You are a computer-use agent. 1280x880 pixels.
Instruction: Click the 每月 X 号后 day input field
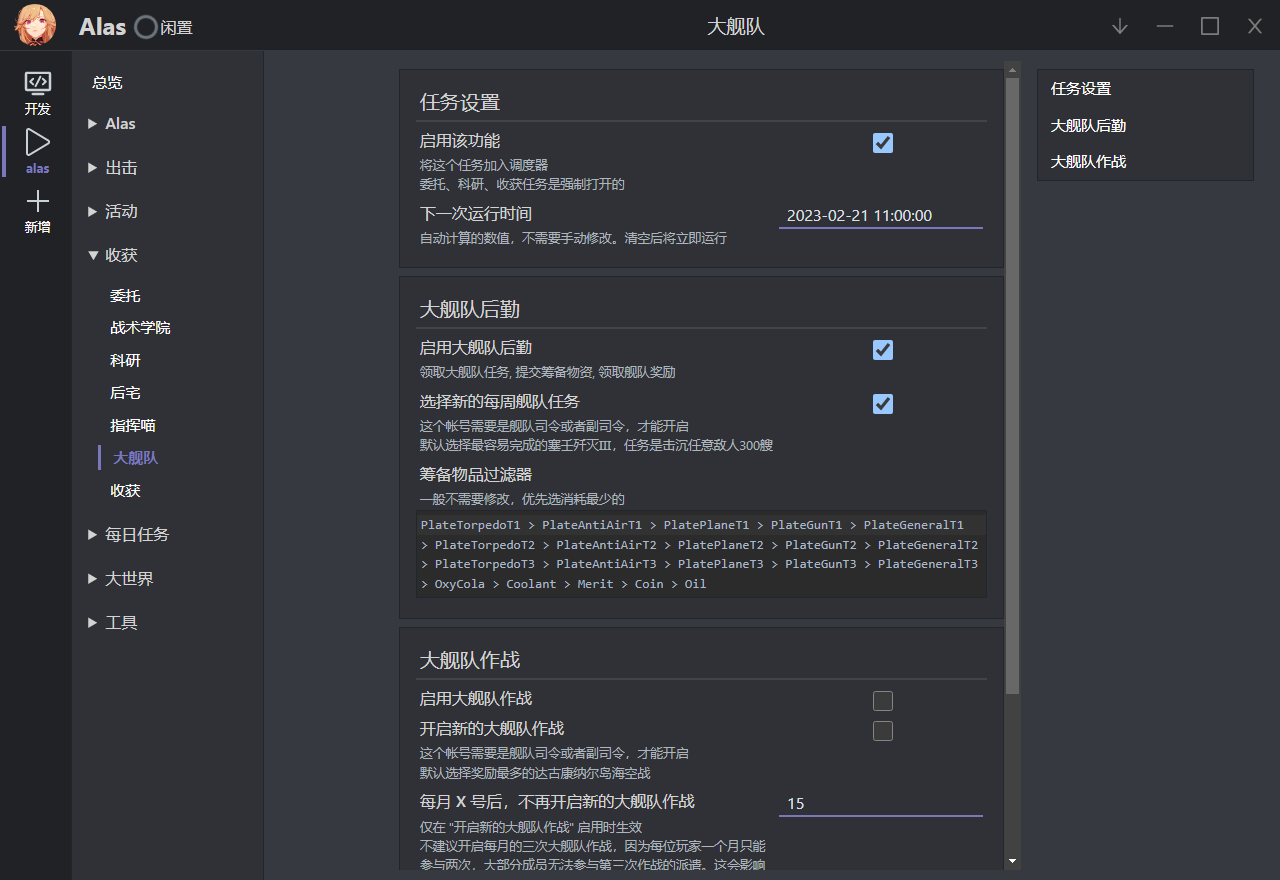[881, 803]
